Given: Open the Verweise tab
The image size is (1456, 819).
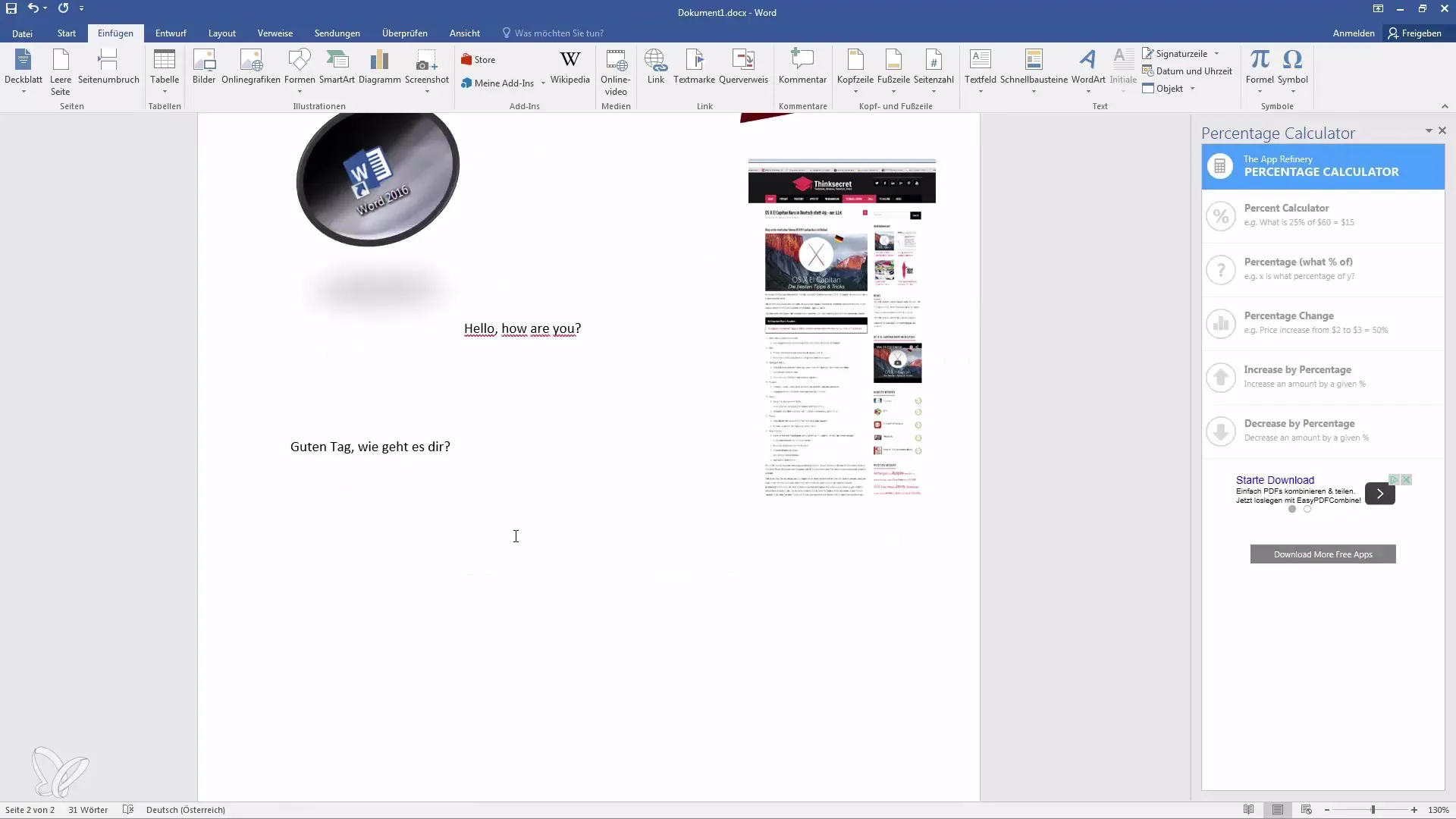Looking at the screenshot, I should pyautogui.click(x=275, y=33).
